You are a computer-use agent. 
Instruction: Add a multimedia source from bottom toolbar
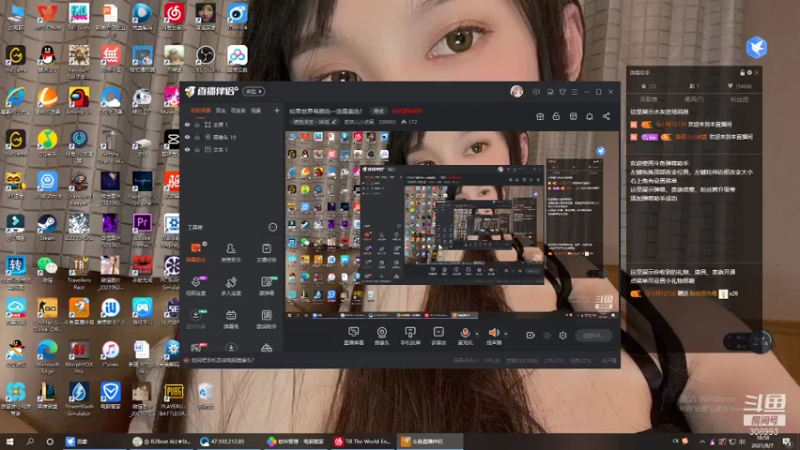tap(438, 336)
